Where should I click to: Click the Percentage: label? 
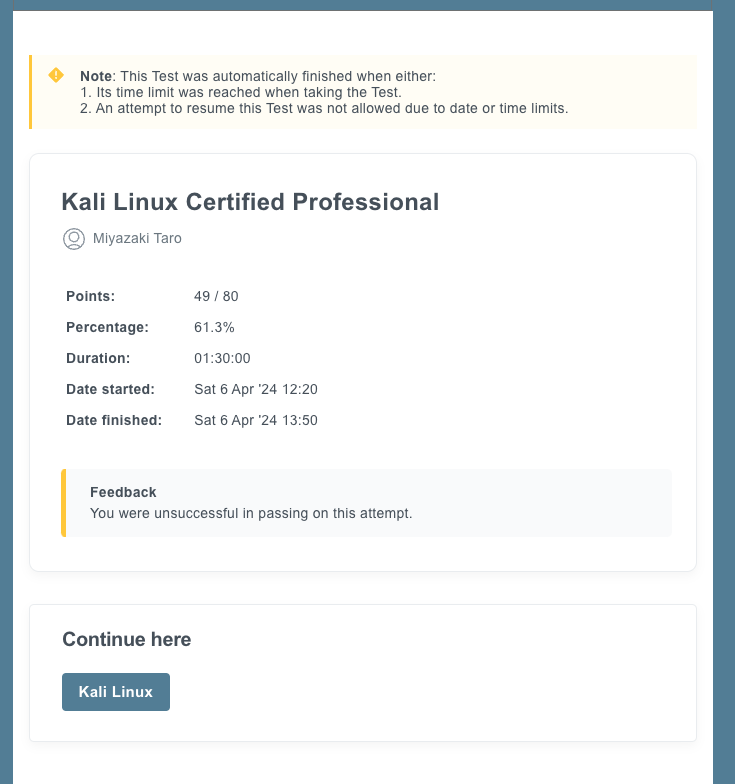108,327
